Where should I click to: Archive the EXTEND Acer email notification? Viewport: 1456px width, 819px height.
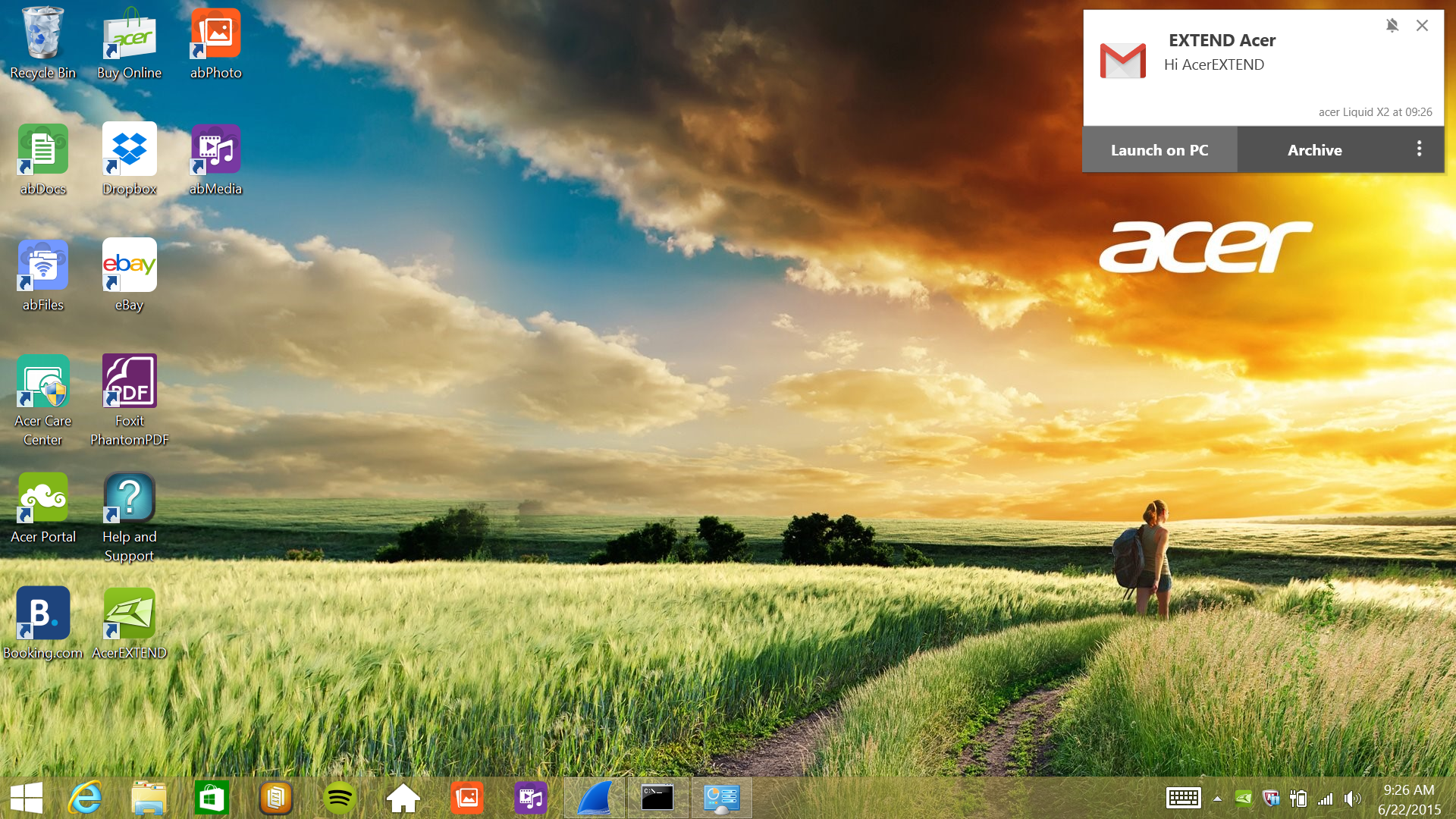(x=1314, y=150)
